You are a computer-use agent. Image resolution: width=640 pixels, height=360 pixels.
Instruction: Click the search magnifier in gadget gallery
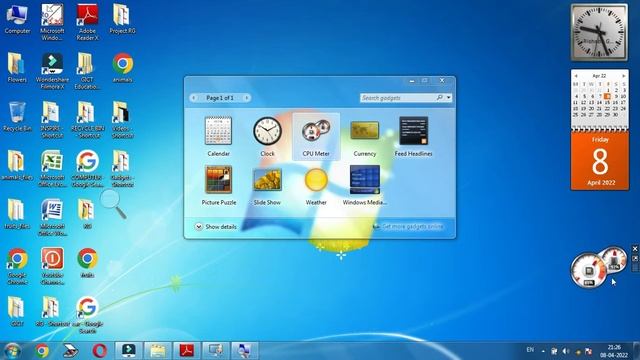pos(440,98)
